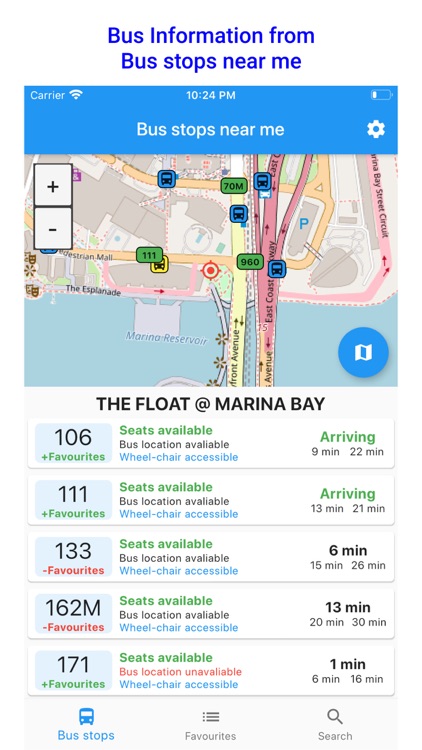Open the Search tab
Image resolution: width=422 pixels, height=750 pixels.
335,725
